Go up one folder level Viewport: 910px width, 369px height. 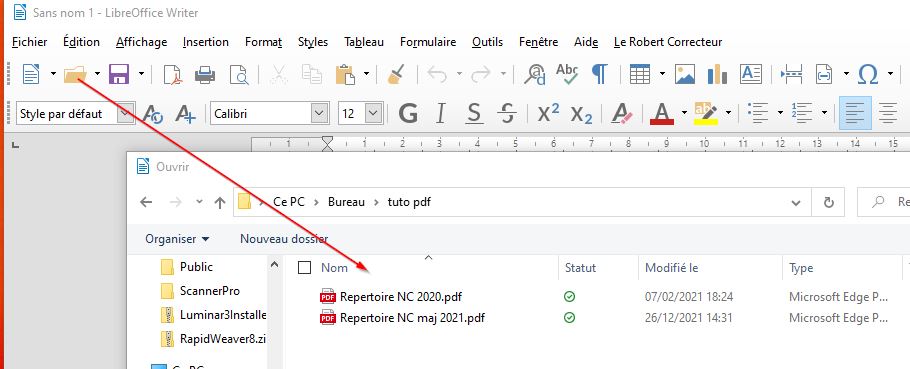(x=219, y=202)
